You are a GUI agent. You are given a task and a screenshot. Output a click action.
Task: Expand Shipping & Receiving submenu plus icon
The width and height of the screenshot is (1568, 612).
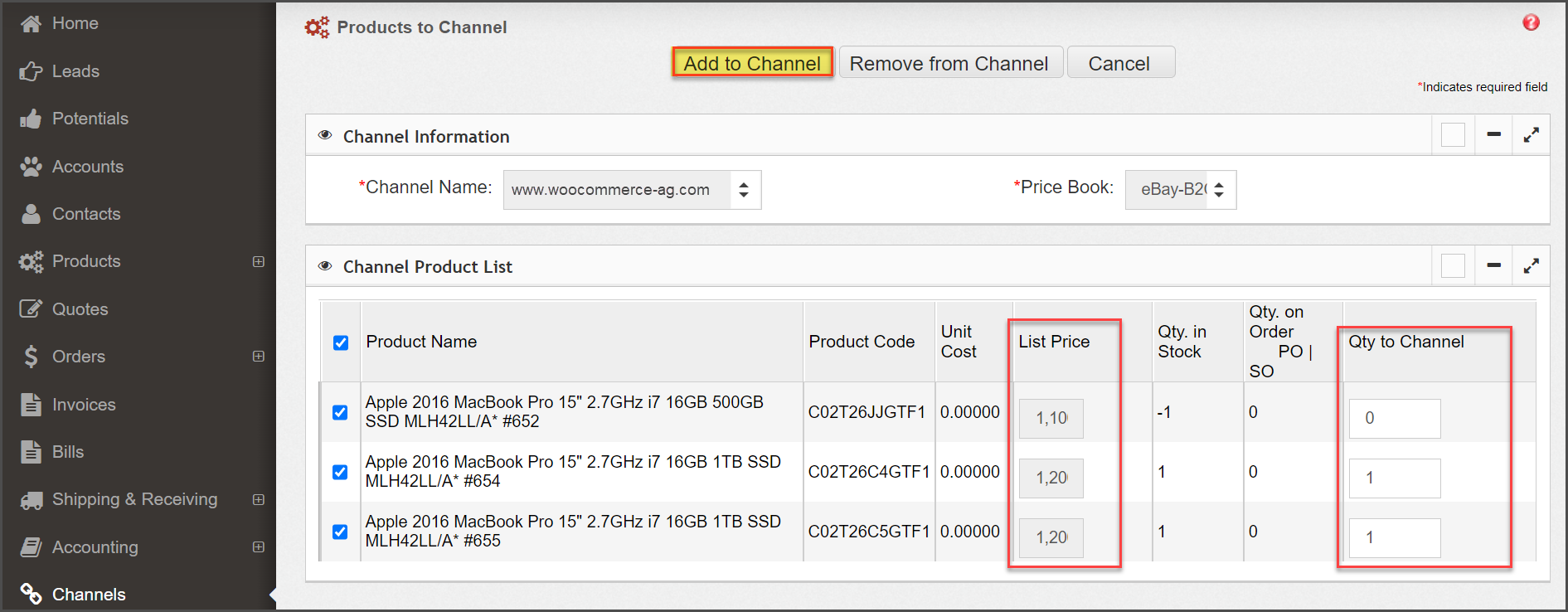point(259,499)
